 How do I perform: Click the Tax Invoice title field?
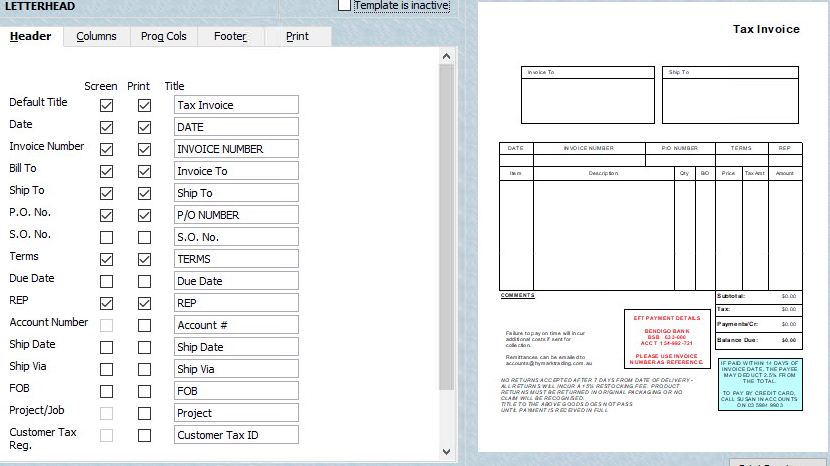click(x=236, y=105)
